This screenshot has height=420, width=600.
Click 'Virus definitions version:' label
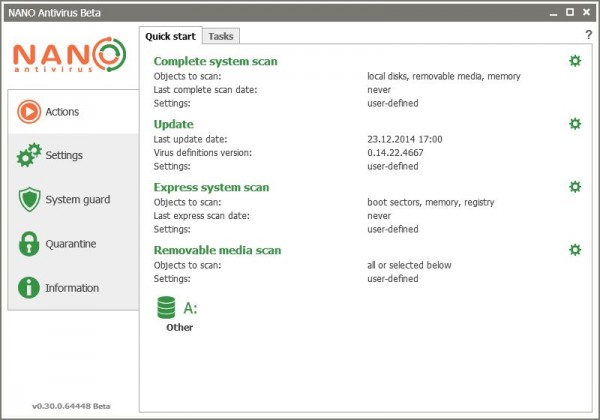pyautogui.click(x=203, y=153)
